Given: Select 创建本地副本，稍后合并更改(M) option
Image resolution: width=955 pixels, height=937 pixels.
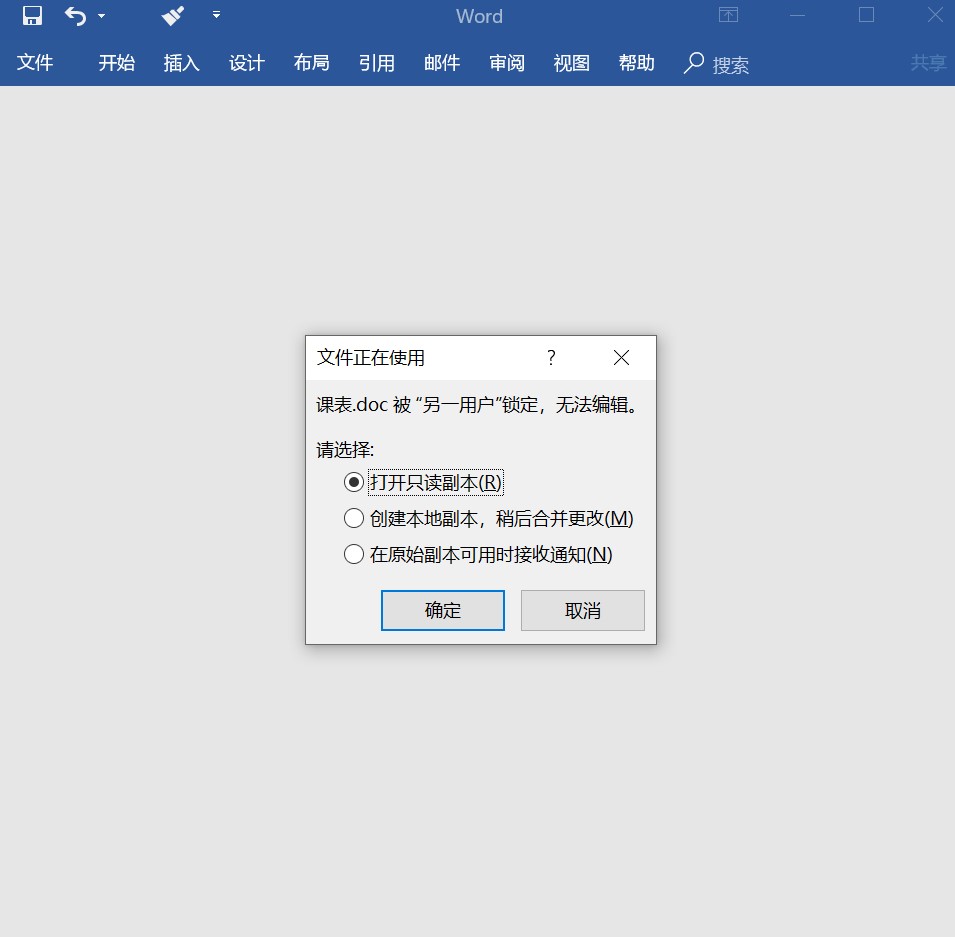Looking at the screenshot, I should (488, 518).
